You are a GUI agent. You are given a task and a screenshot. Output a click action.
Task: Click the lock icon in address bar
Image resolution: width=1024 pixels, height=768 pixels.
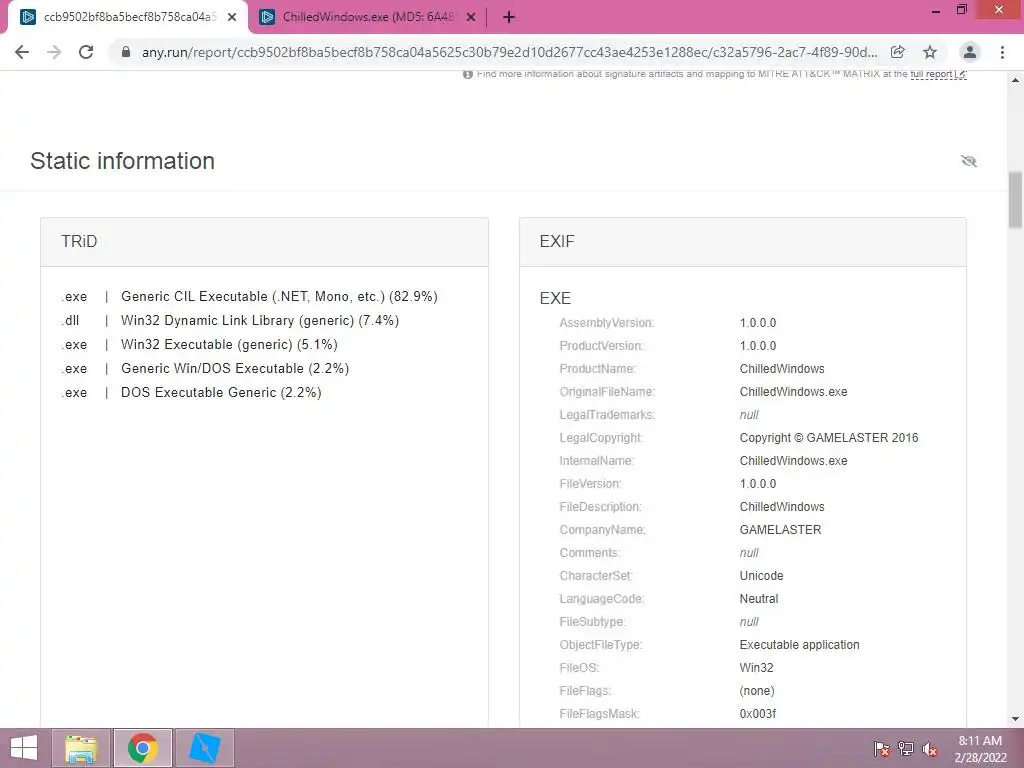[126, 52]
